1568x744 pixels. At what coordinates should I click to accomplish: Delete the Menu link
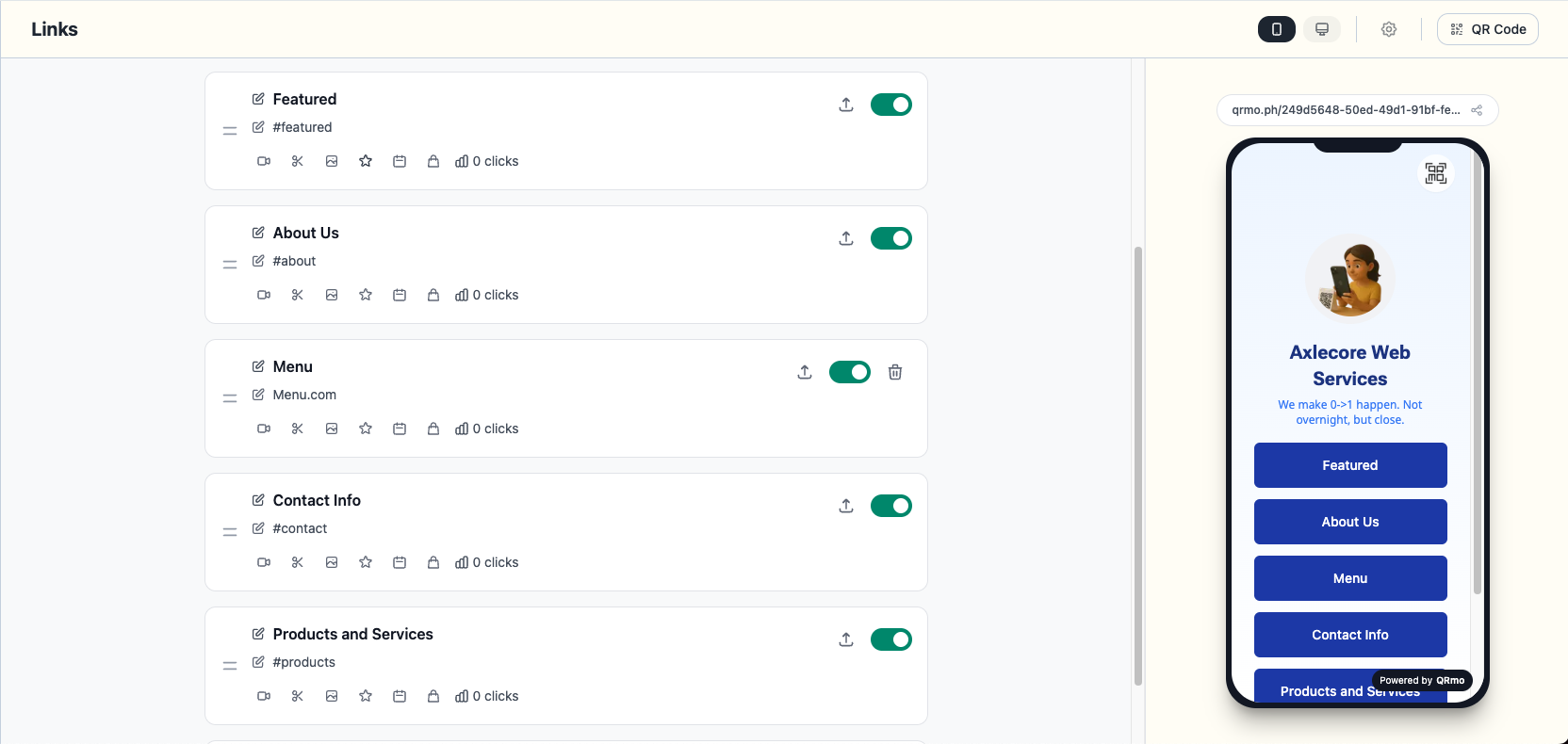coord(895,372)
